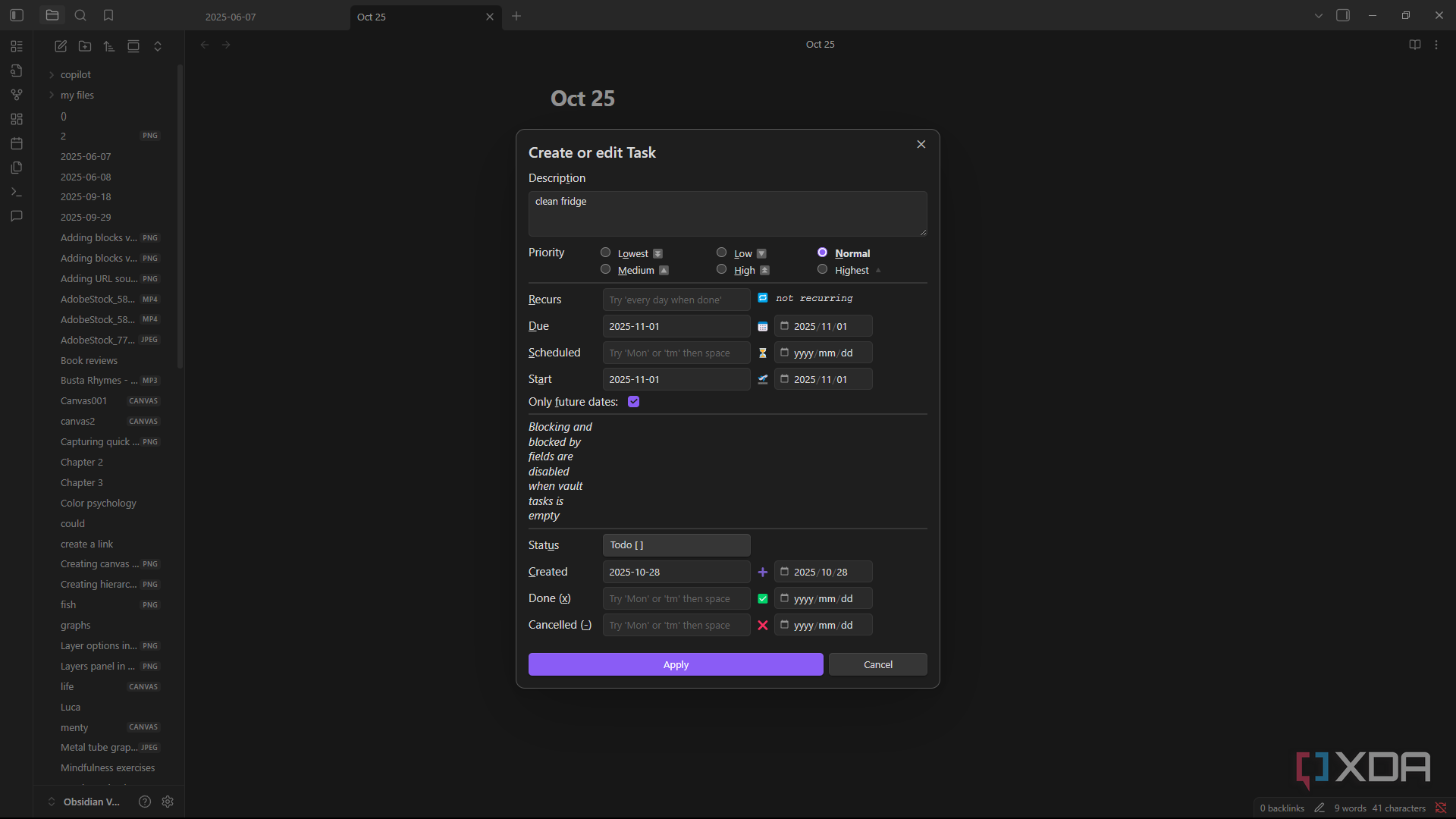Change the file sort order icon
Screen dimensions: 1456x819
click(109, 46)
